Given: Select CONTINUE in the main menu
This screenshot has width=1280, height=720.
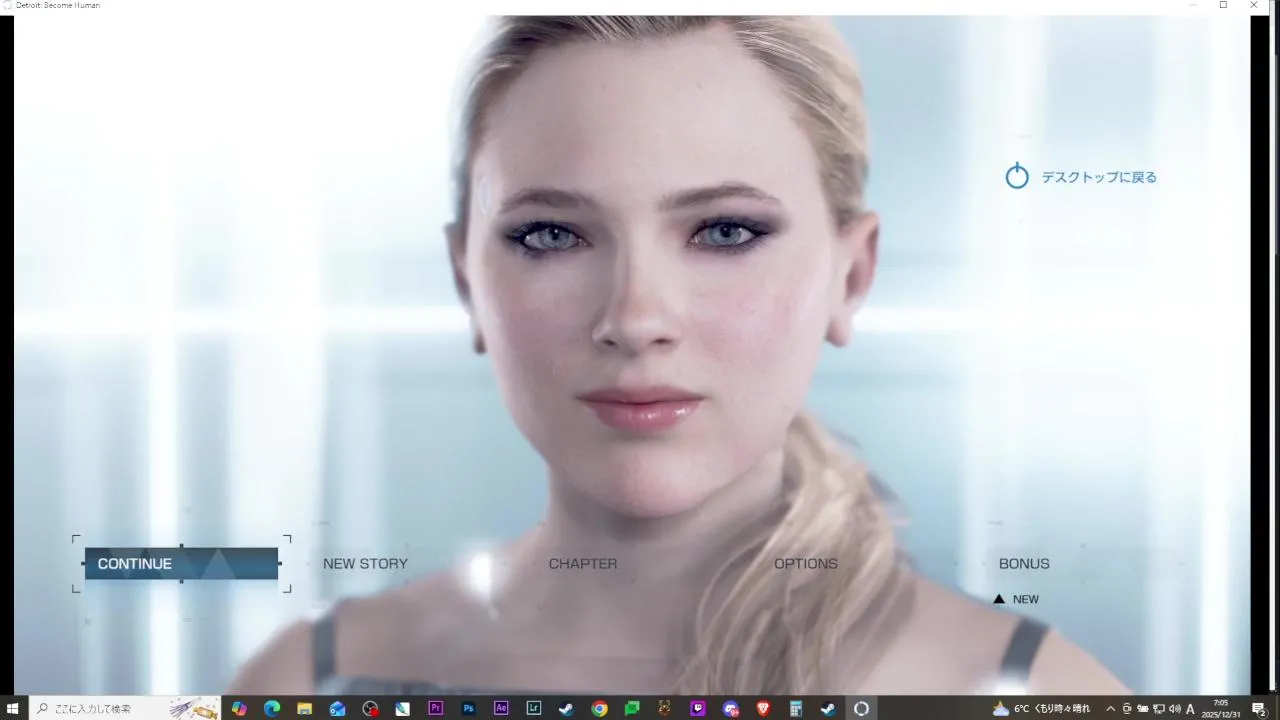Looking at the screenshot, I should tap(181, 564).
